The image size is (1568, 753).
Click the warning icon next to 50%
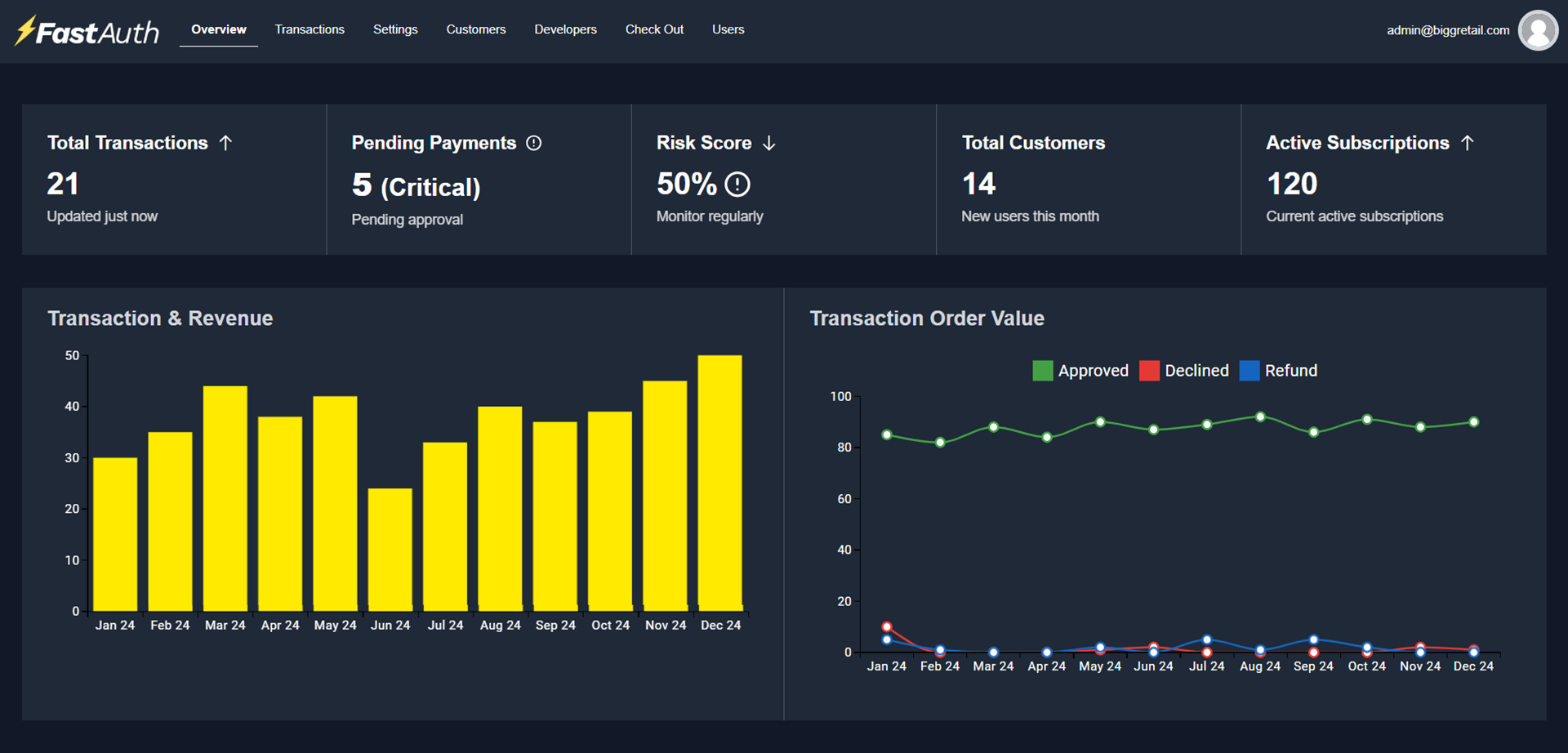coord(737,185)
